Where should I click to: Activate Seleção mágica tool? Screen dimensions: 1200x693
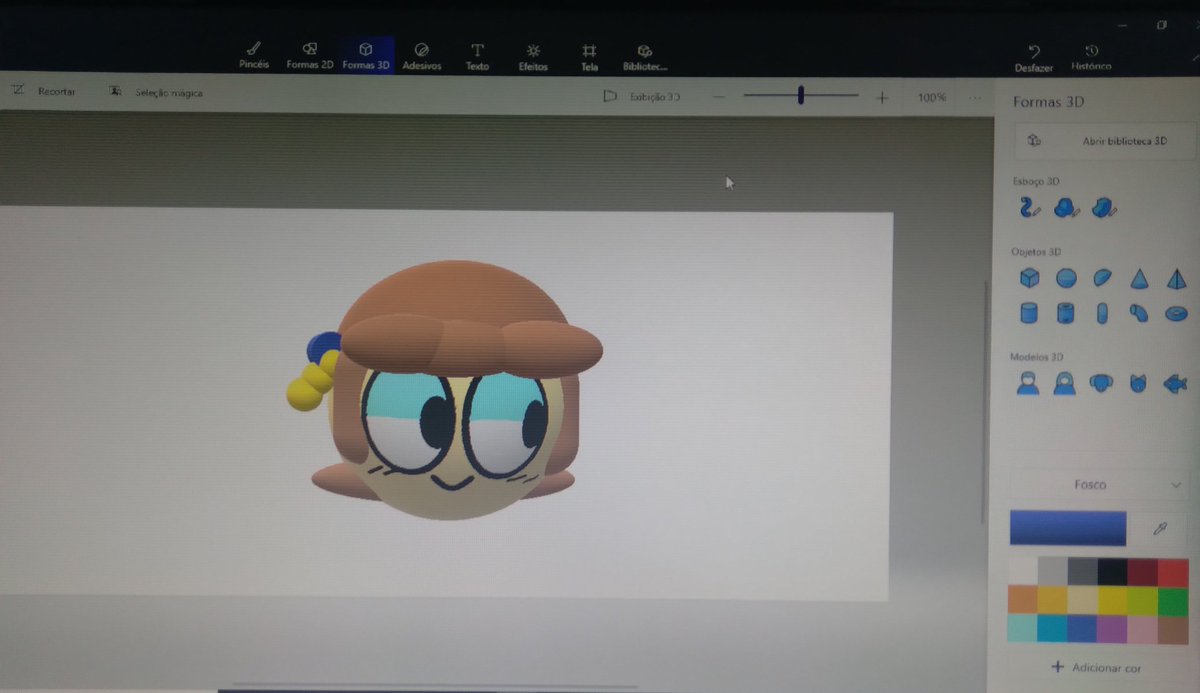[156, 93]
